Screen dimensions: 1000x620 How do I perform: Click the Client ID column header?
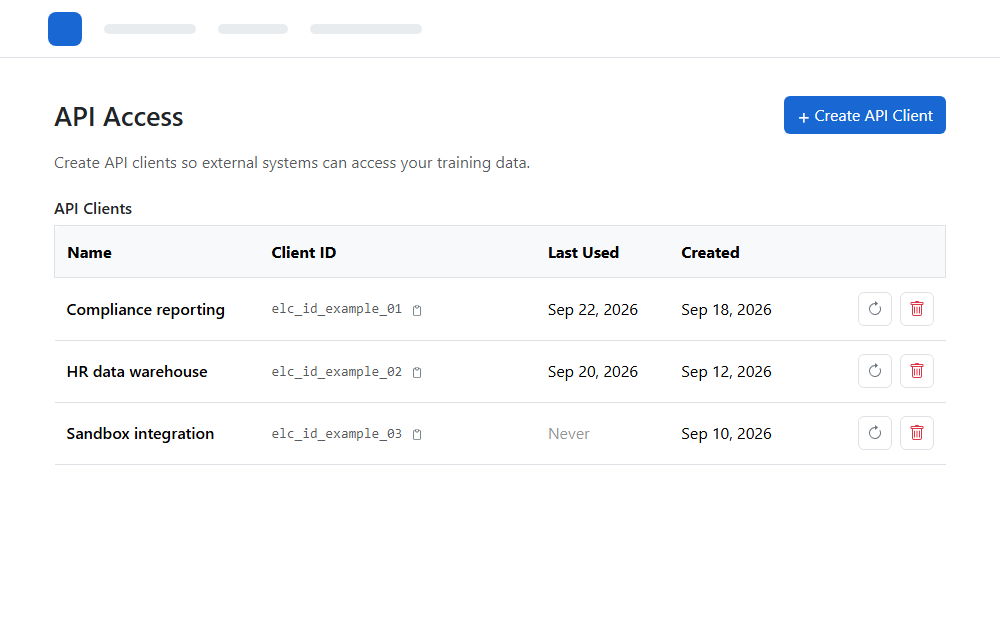[304, 253]
